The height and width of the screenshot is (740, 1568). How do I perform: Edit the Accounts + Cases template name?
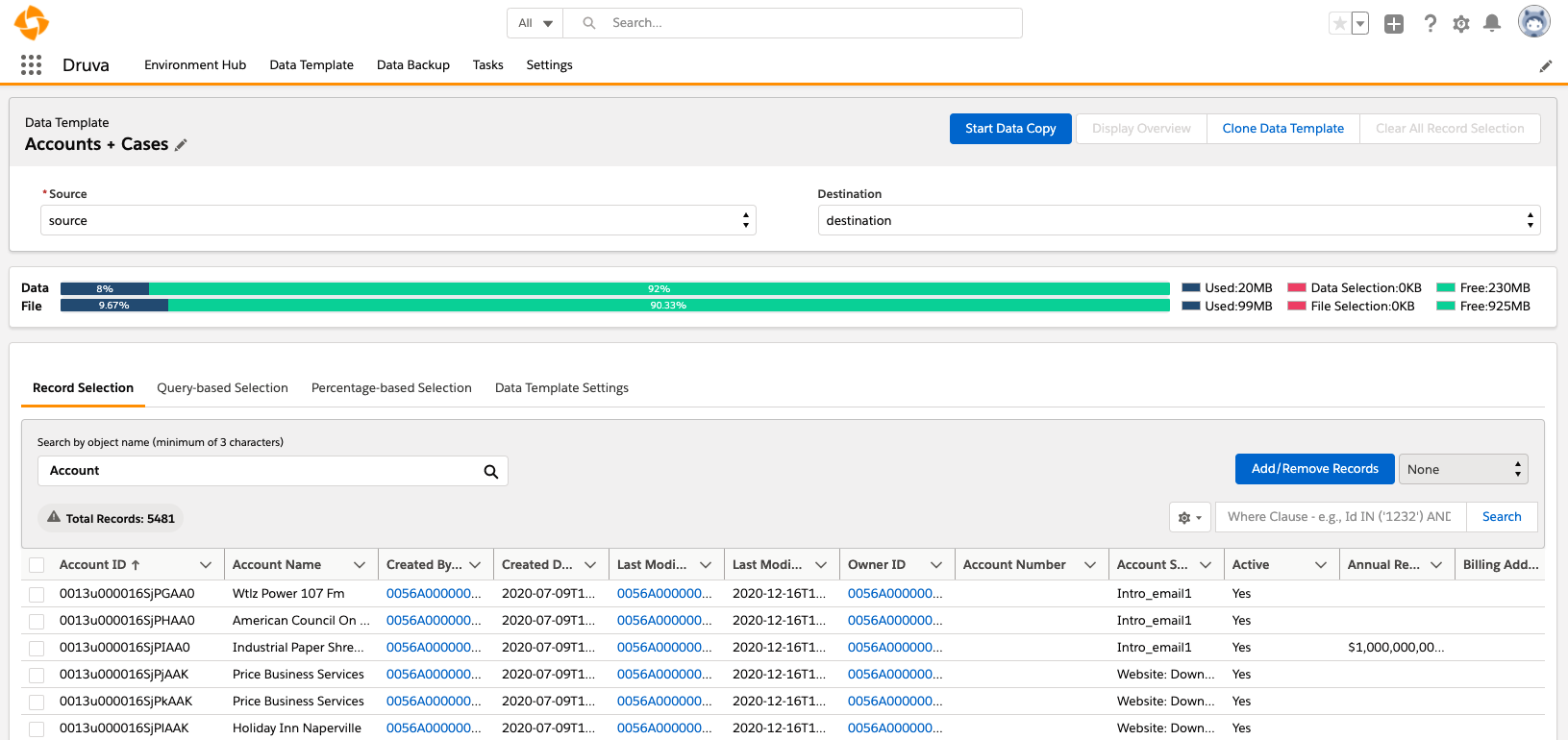point(181,145)
